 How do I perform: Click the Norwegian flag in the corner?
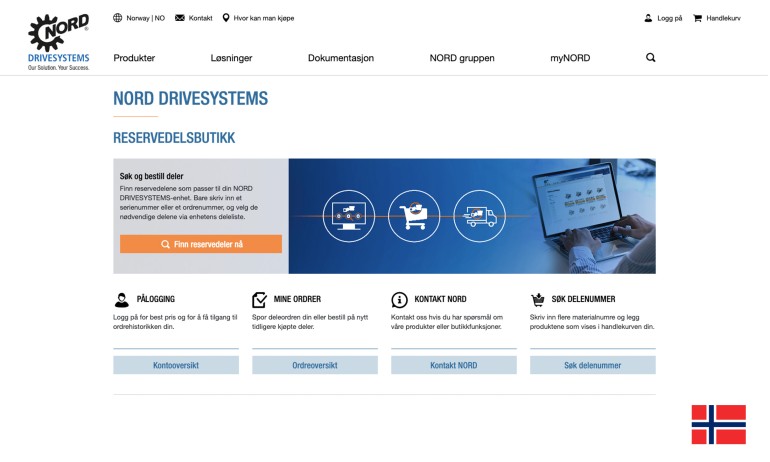click(718, 424)
